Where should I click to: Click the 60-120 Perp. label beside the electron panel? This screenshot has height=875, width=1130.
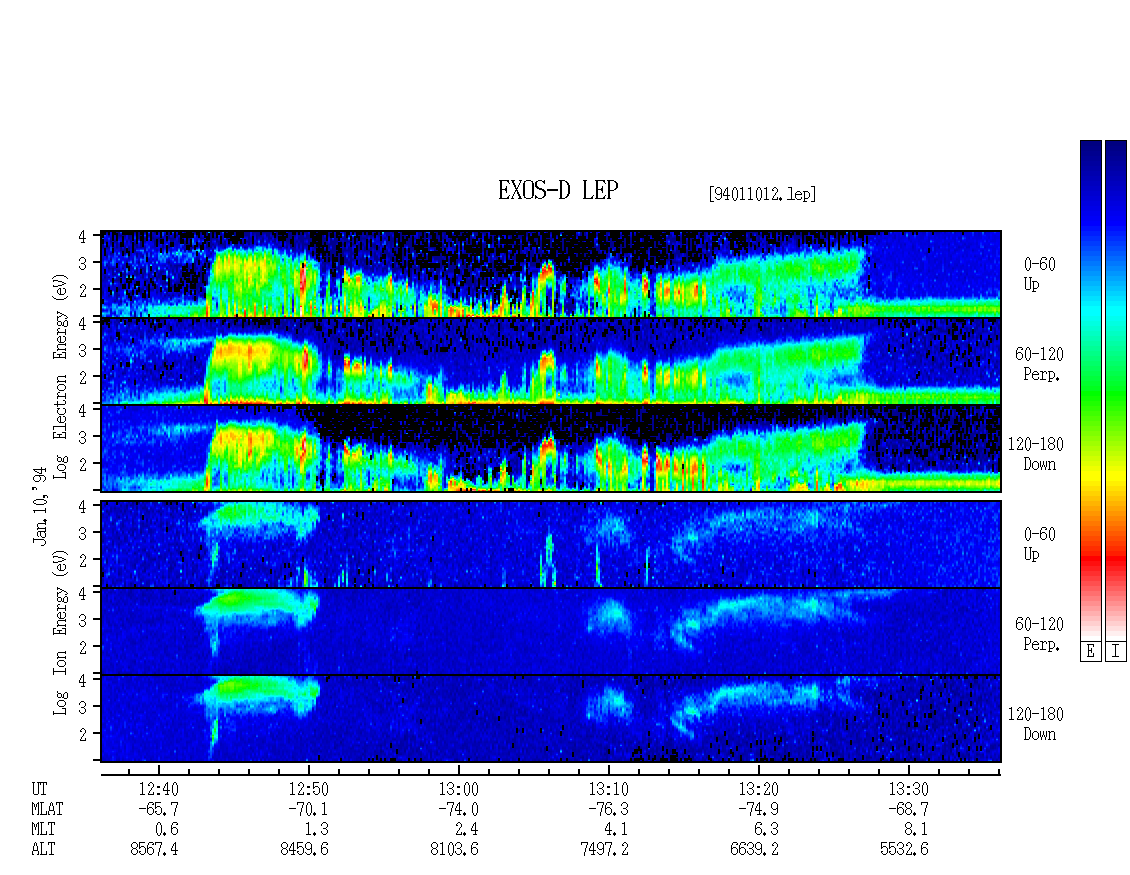(x=1039, y=364)
